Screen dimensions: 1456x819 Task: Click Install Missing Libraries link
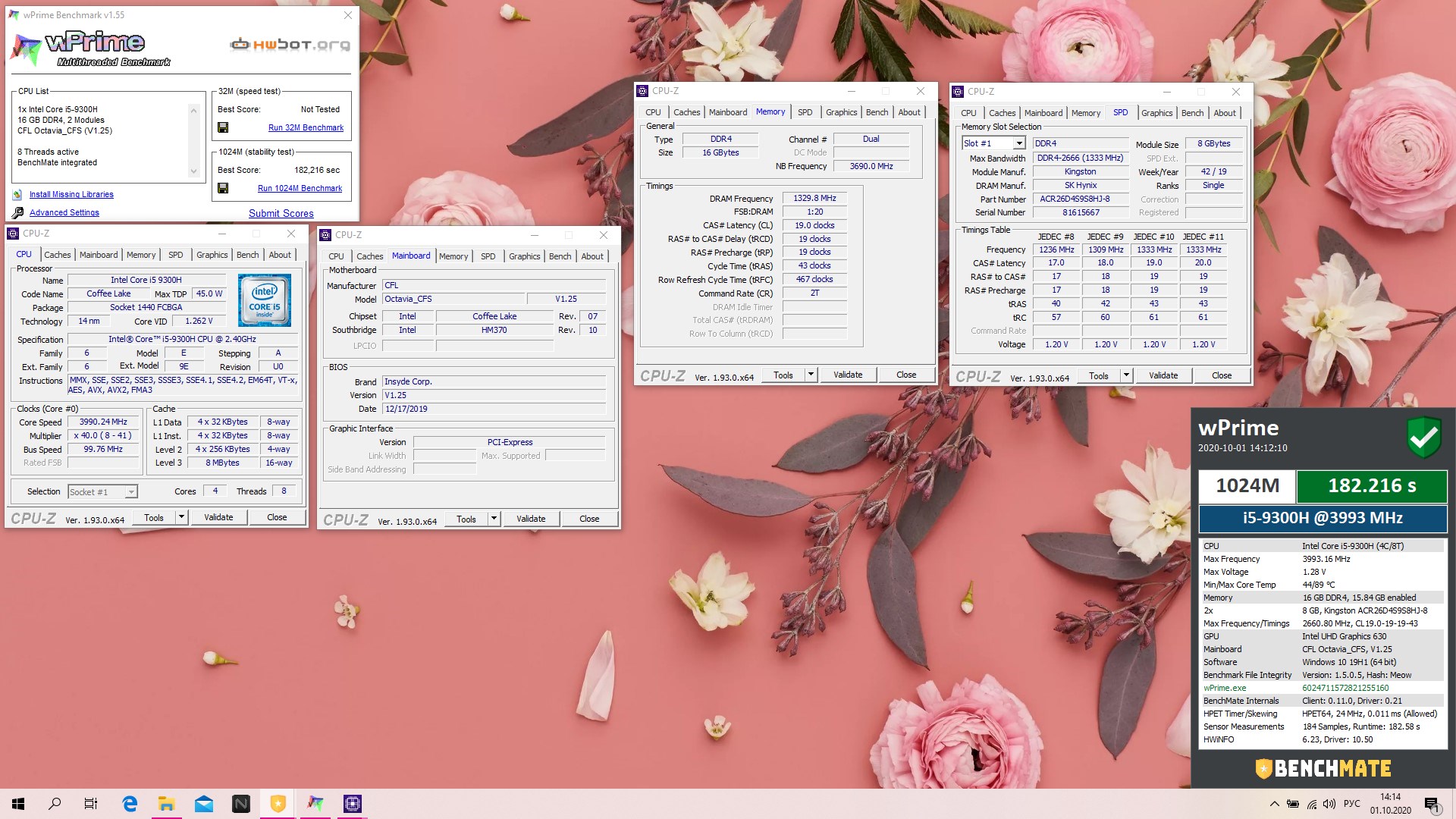click(71, 195)
